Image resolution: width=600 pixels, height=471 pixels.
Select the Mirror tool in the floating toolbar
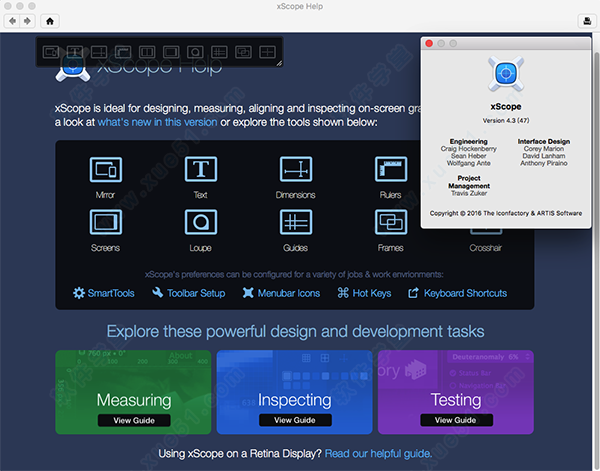pyautogui.click(x=51, y=52)
